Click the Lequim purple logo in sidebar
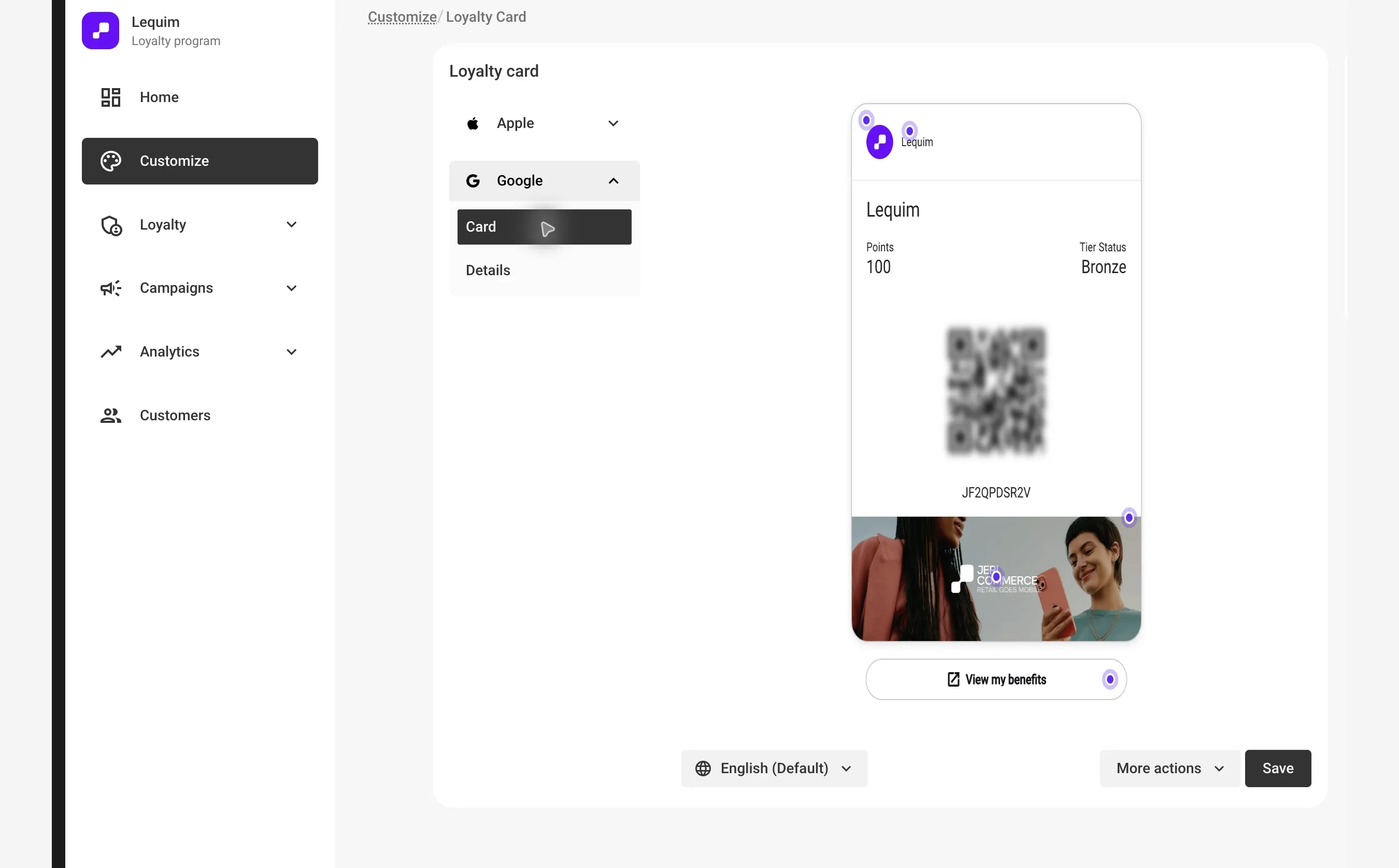Image resolution: width=1399 pixels, height=868 pixels. click(101, 31)
